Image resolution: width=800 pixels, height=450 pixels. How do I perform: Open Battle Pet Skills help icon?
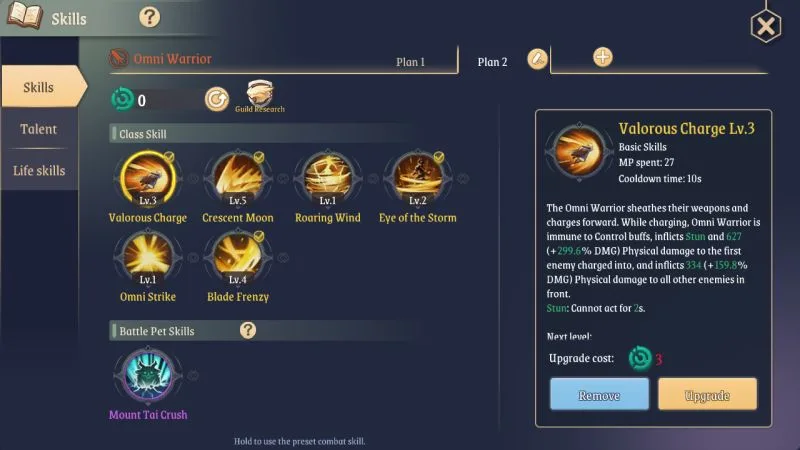[248, 330]
